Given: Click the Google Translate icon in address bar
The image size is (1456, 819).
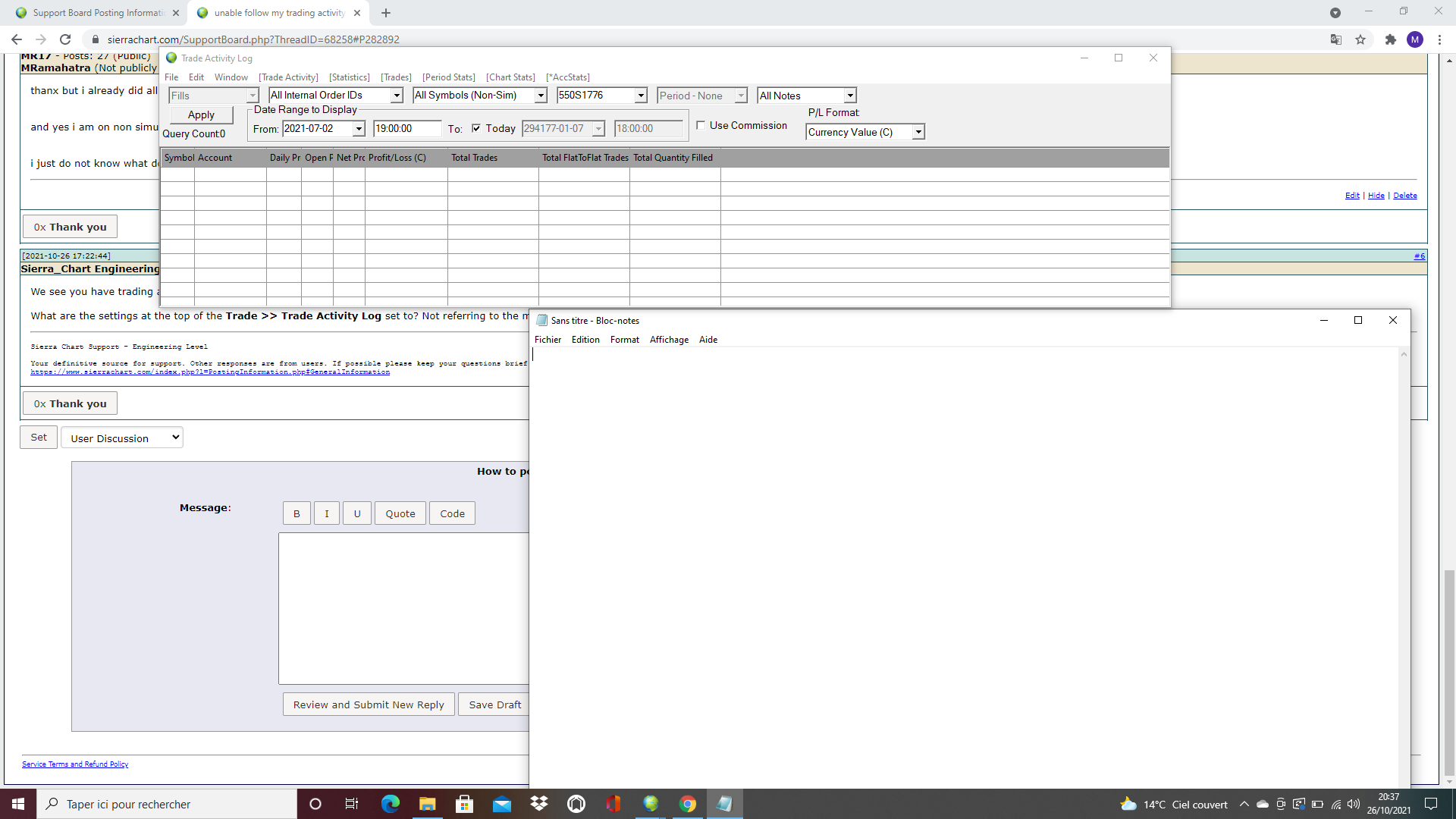Looking at the screenshot, I should coord(1336,39).
